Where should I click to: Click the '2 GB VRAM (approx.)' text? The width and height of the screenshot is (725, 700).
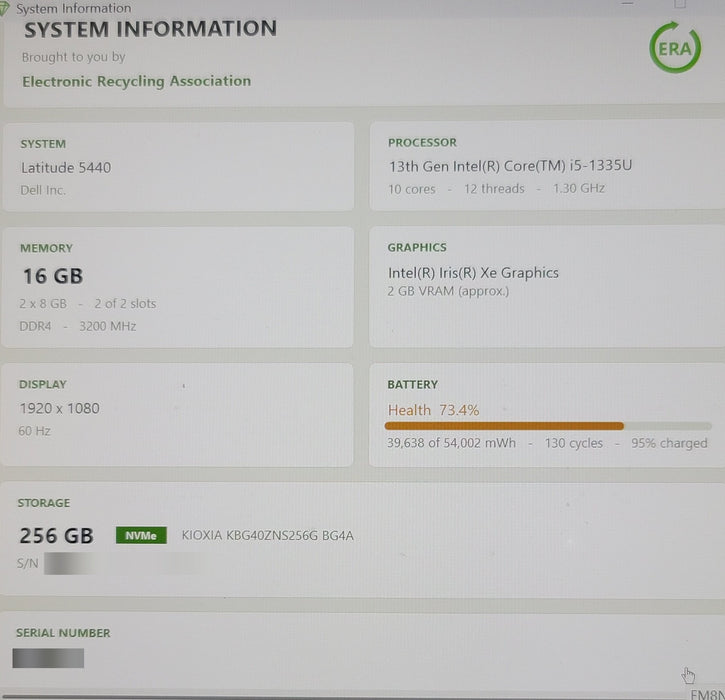[x=448, y=291]
